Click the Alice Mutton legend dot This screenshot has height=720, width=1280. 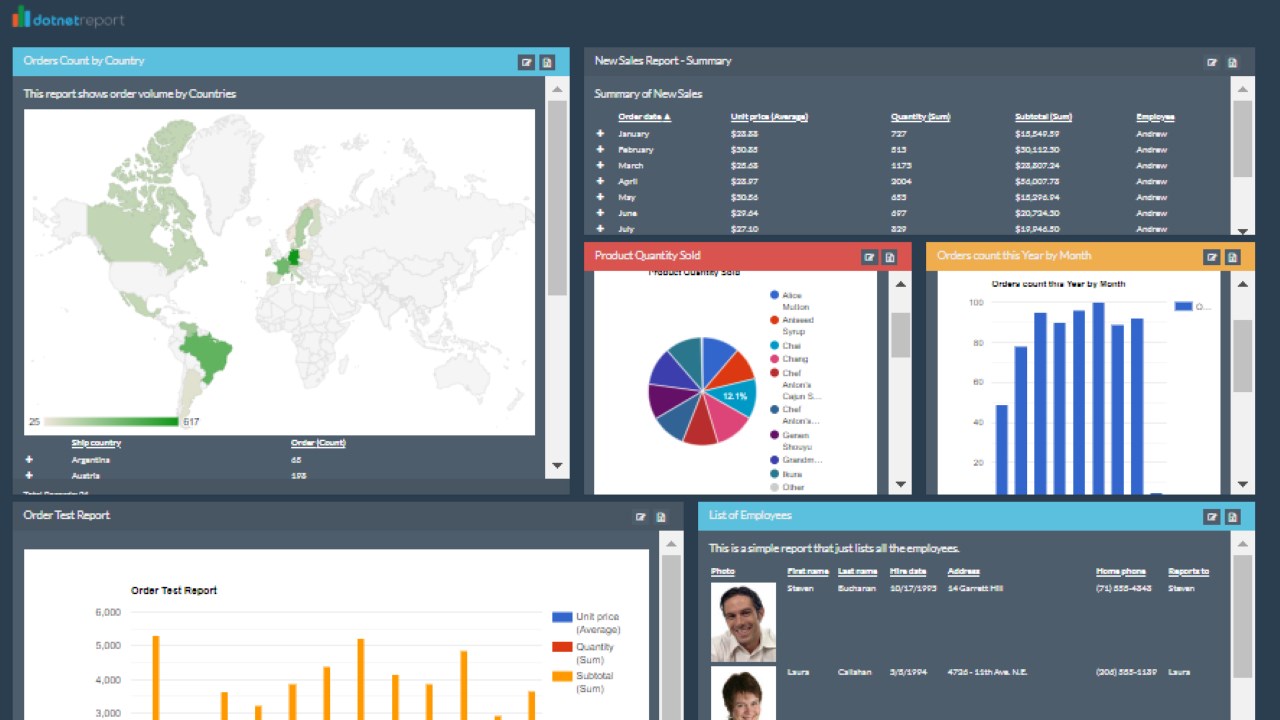(x=774, y=296)
